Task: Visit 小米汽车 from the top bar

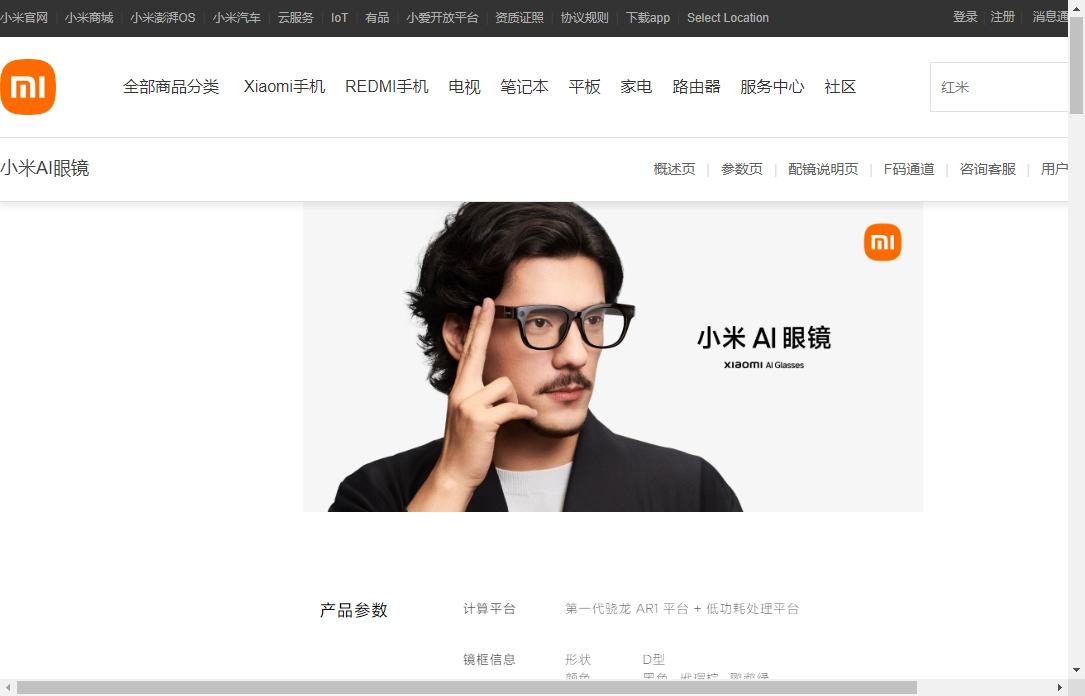Action: tap(237, 17)
